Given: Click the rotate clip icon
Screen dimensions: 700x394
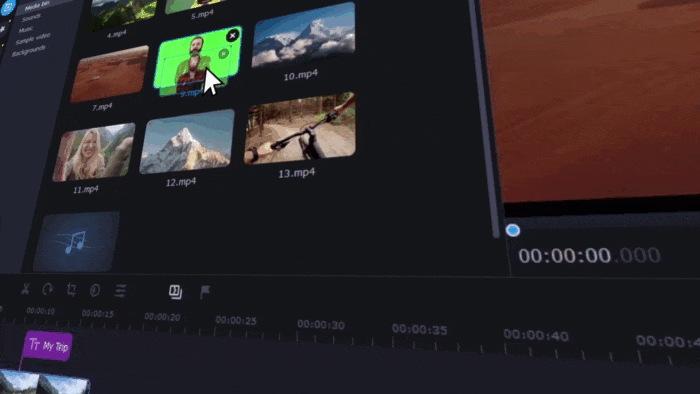Looking at the screenshot, I should tap(48, 290).
